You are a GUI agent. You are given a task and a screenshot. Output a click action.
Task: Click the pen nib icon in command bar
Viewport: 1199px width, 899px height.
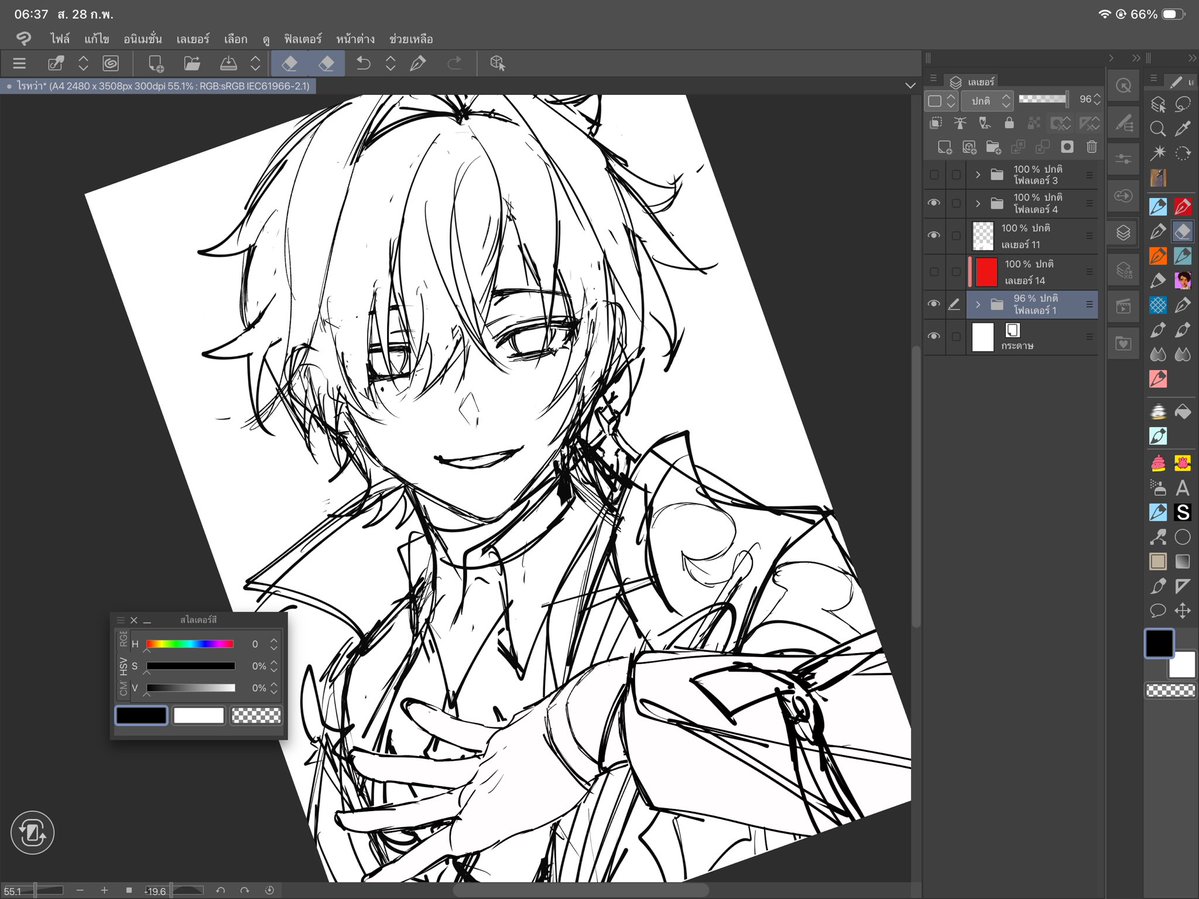418,63
